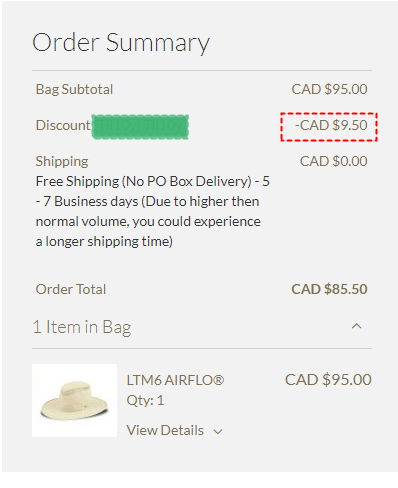Click the longer shipping time note

coord(104,242)
